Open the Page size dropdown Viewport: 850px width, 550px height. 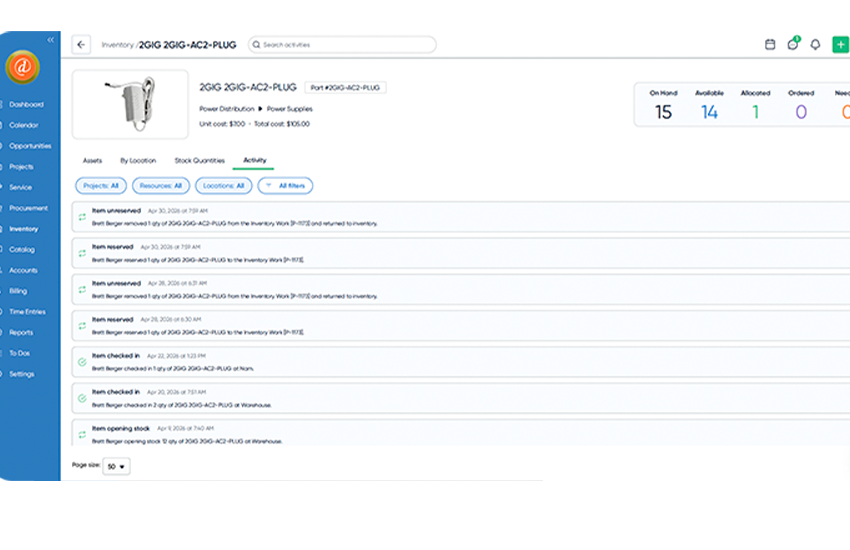pos(116,466)
